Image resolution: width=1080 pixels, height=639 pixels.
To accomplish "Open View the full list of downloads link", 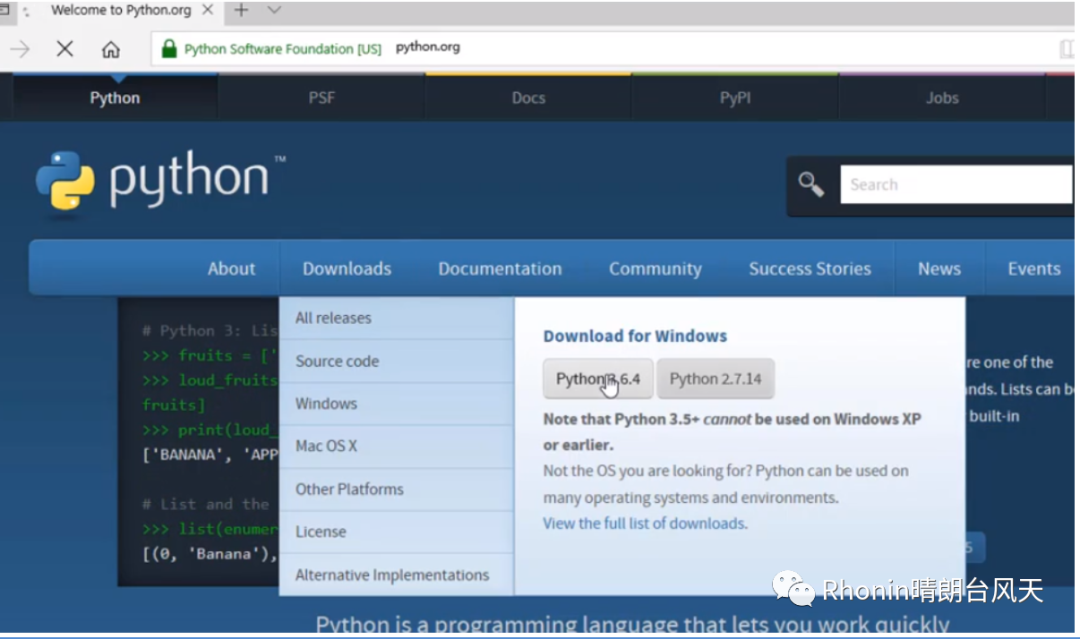I will pos(645,523).
